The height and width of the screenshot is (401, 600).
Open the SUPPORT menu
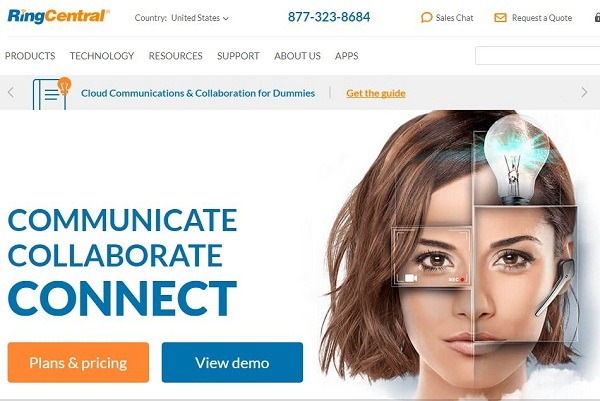[238, 56]
